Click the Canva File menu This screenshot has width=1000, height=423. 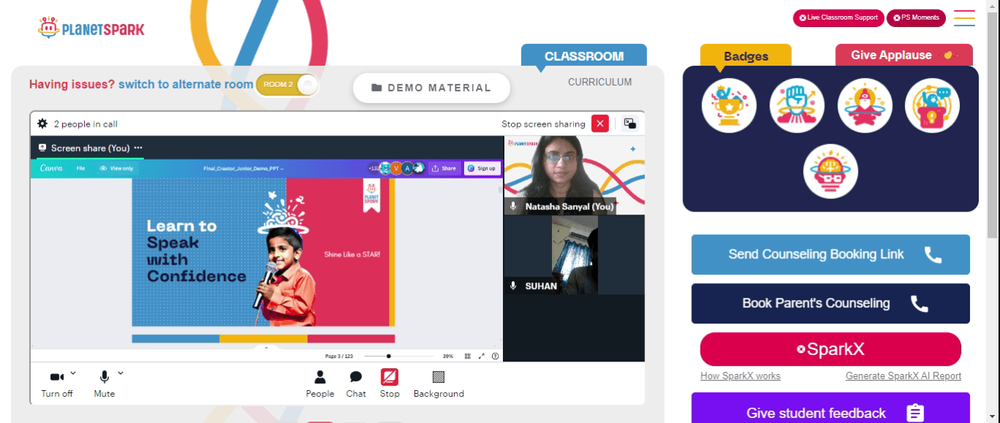(x=81, y=168)
